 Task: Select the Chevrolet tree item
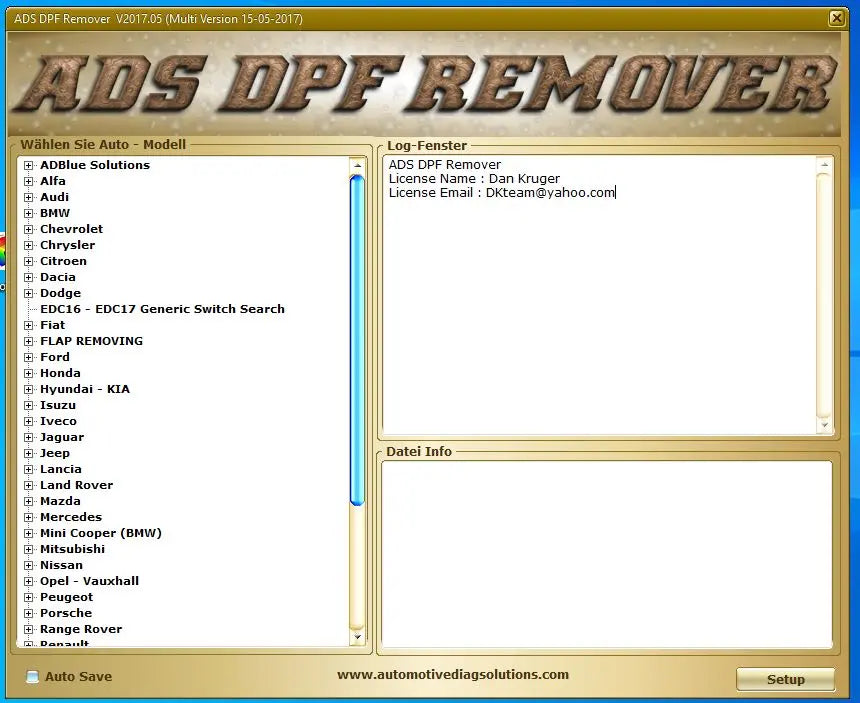tap(70, 229)
